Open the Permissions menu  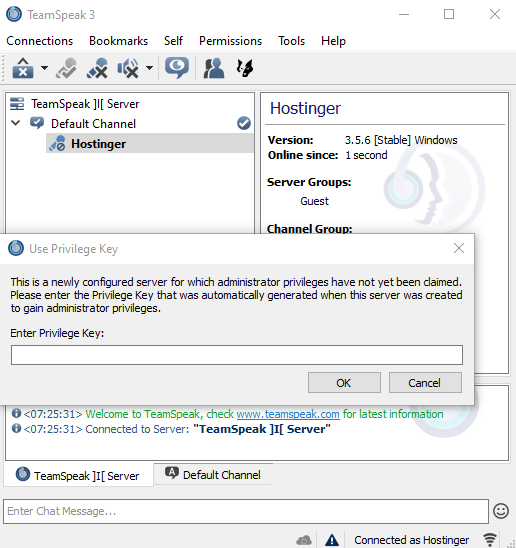coord(230,41)
